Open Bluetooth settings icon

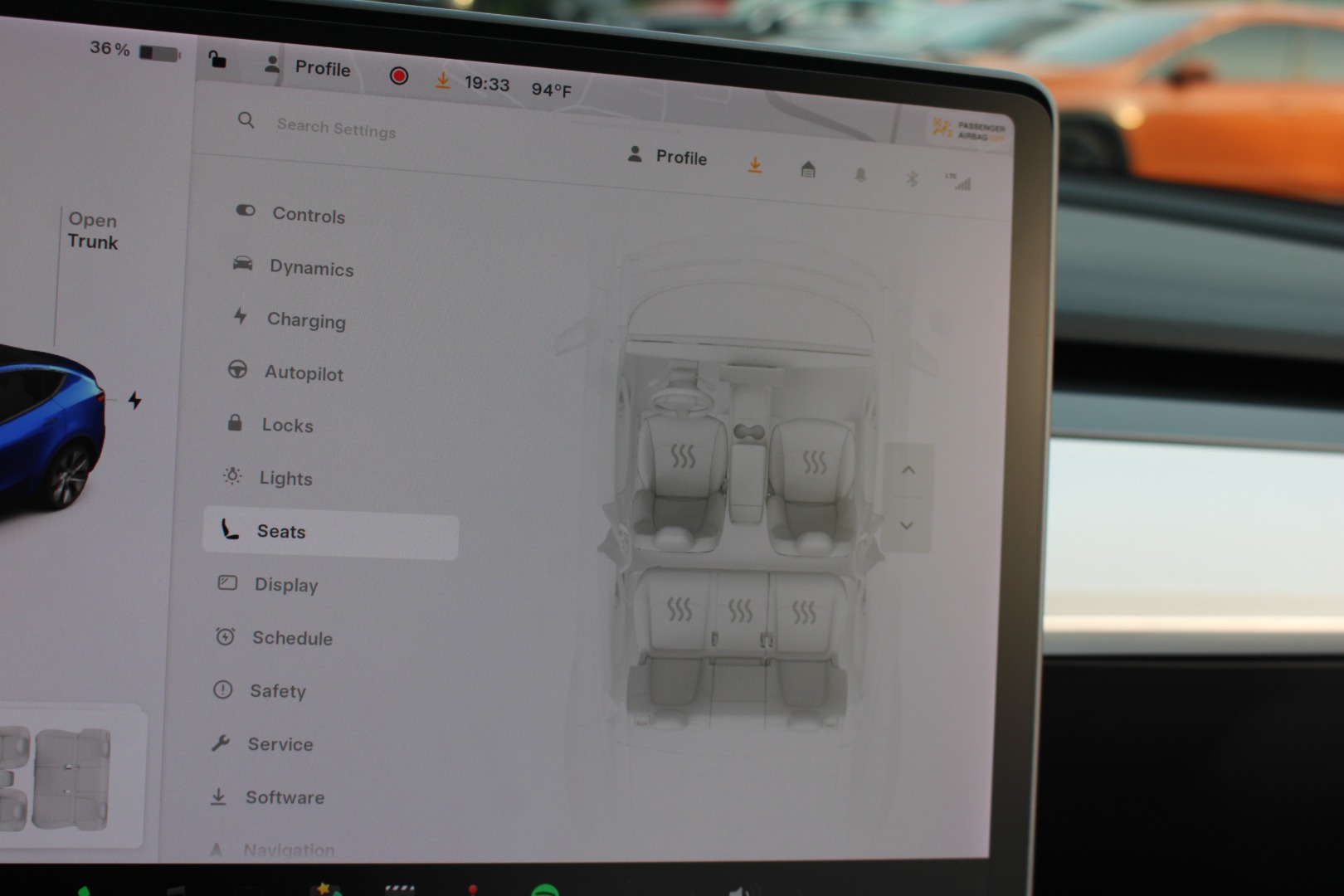point(912,178)
